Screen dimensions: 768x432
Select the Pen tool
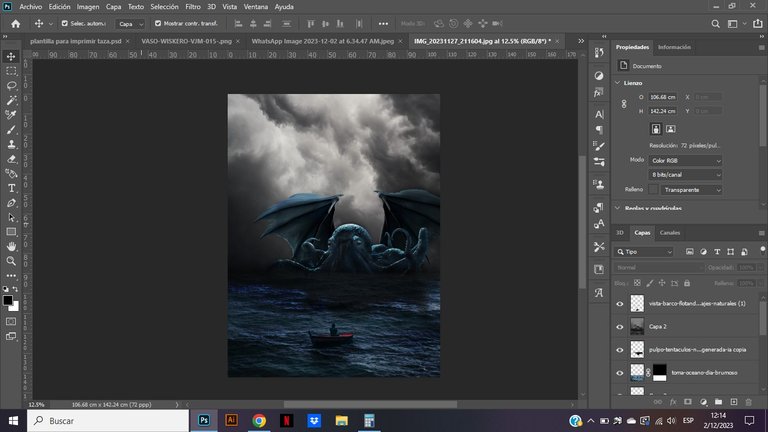[x=11, y=203]
